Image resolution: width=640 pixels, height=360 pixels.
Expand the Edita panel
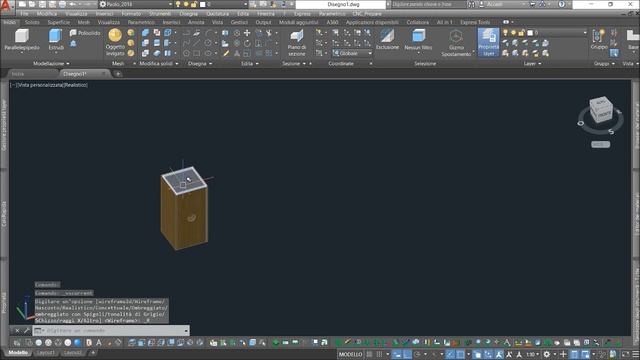point(249,64)
